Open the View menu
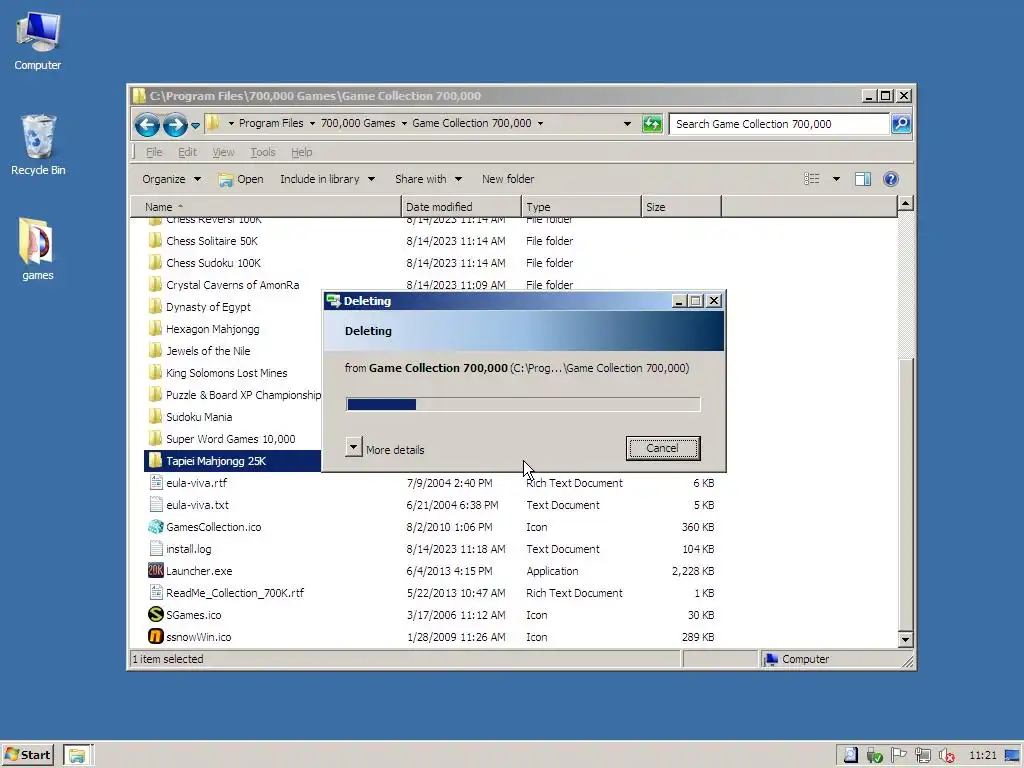Viewport: 1024px width, 768px height. 223,152
